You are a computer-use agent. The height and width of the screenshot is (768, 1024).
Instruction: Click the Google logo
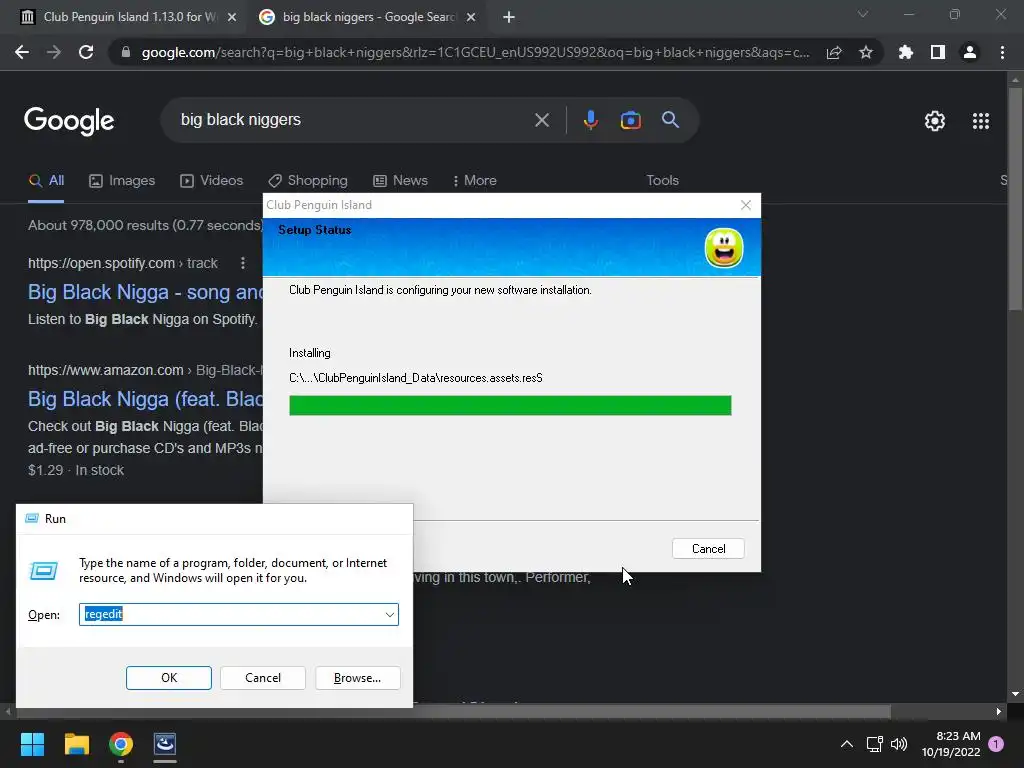[69, 121]
